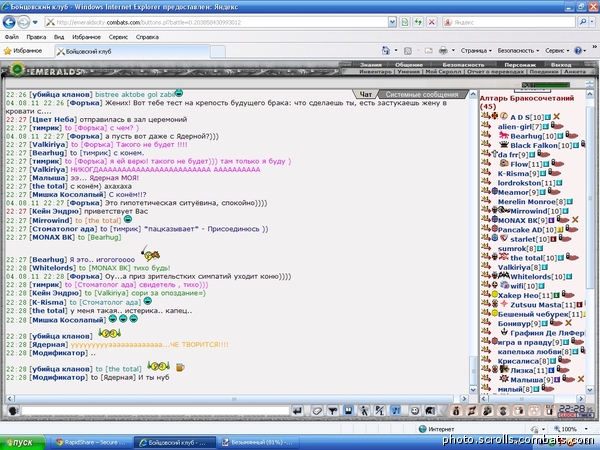Click the compatibility view icon by address bar
Screen dimensions: 600x450
click(404, 22)
